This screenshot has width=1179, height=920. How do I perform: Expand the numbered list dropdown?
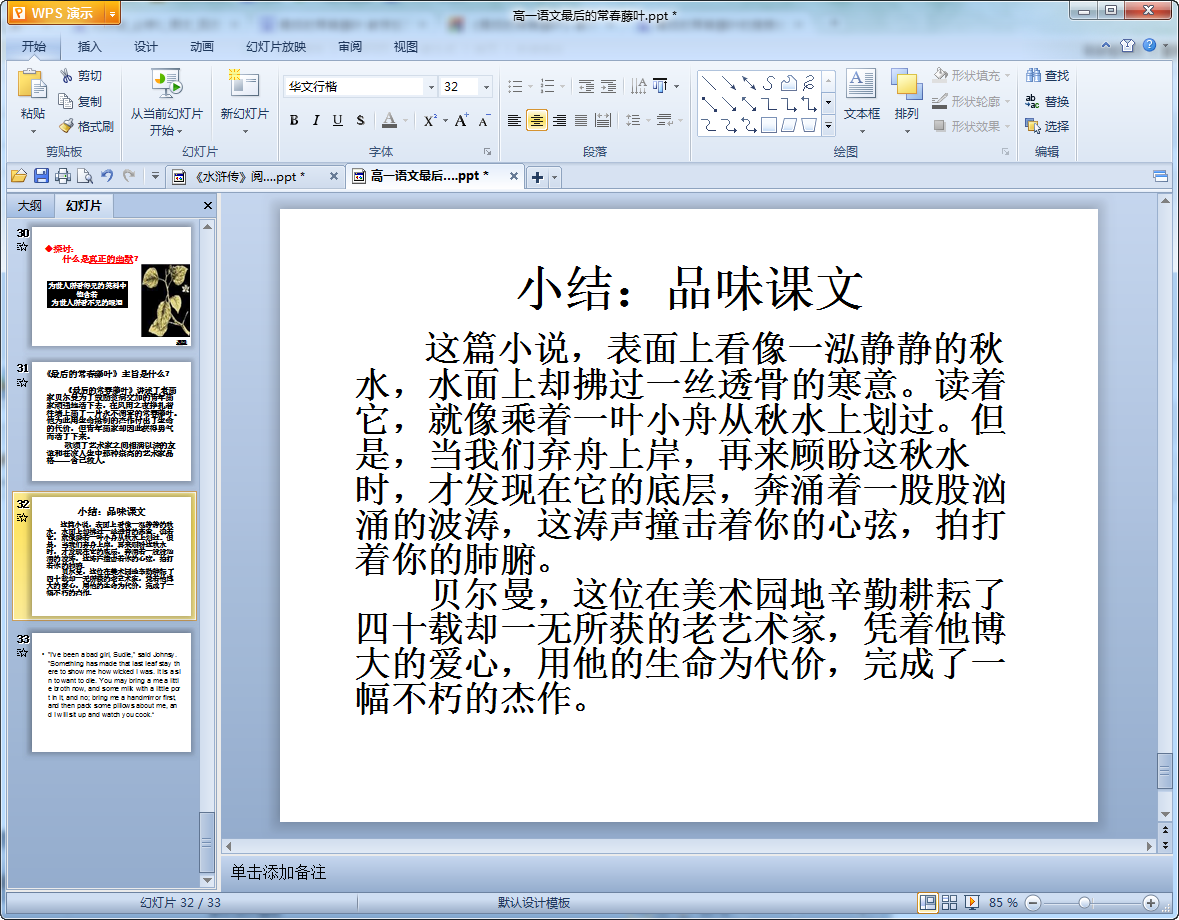click(x=562, y=86)
